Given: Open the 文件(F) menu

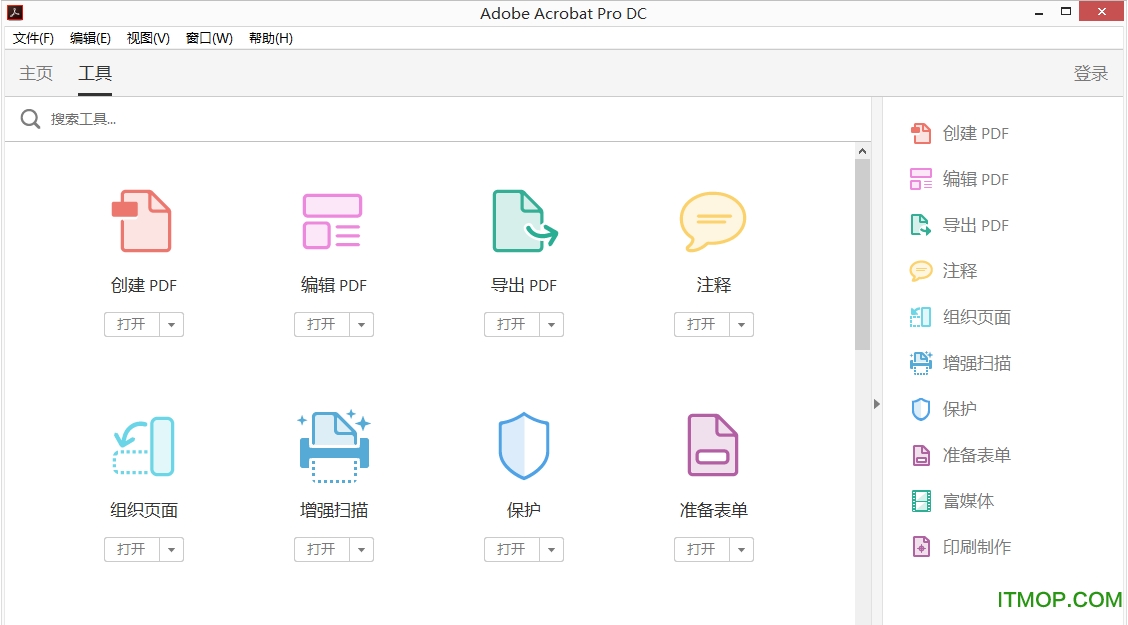Looking at the screenshot, I should (x=33, y=38).
